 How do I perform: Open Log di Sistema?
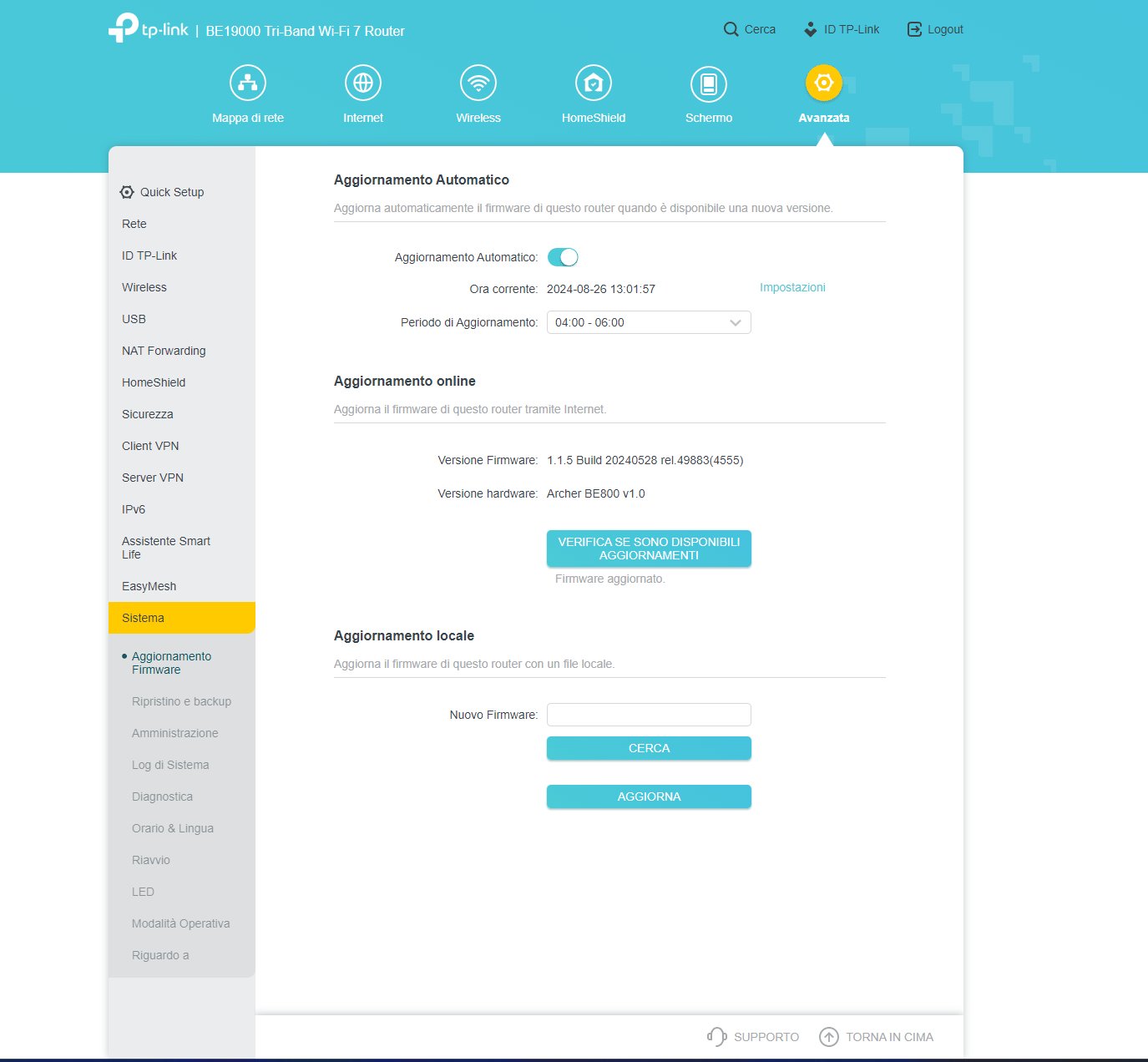170,765
